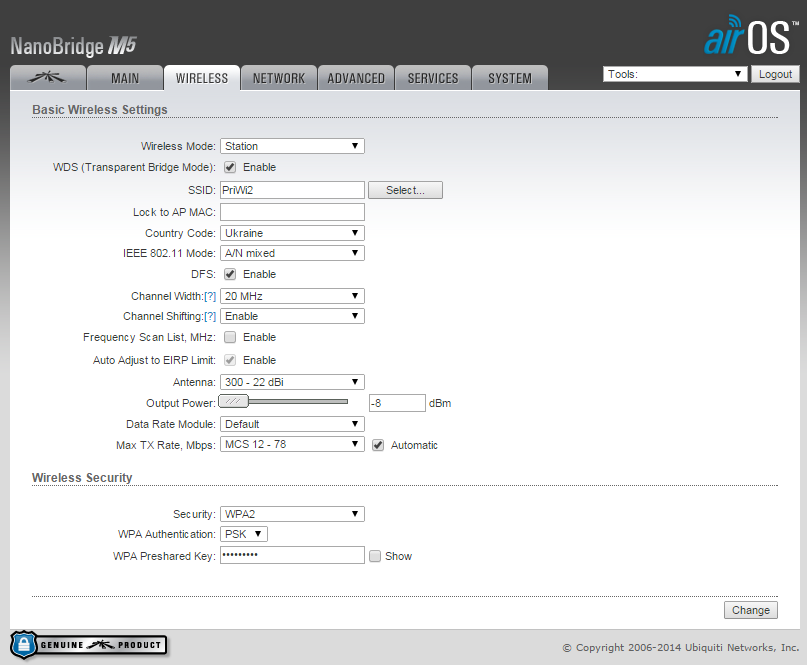
Task: Click the Output Power dBm field
Action: click(397, 403)
